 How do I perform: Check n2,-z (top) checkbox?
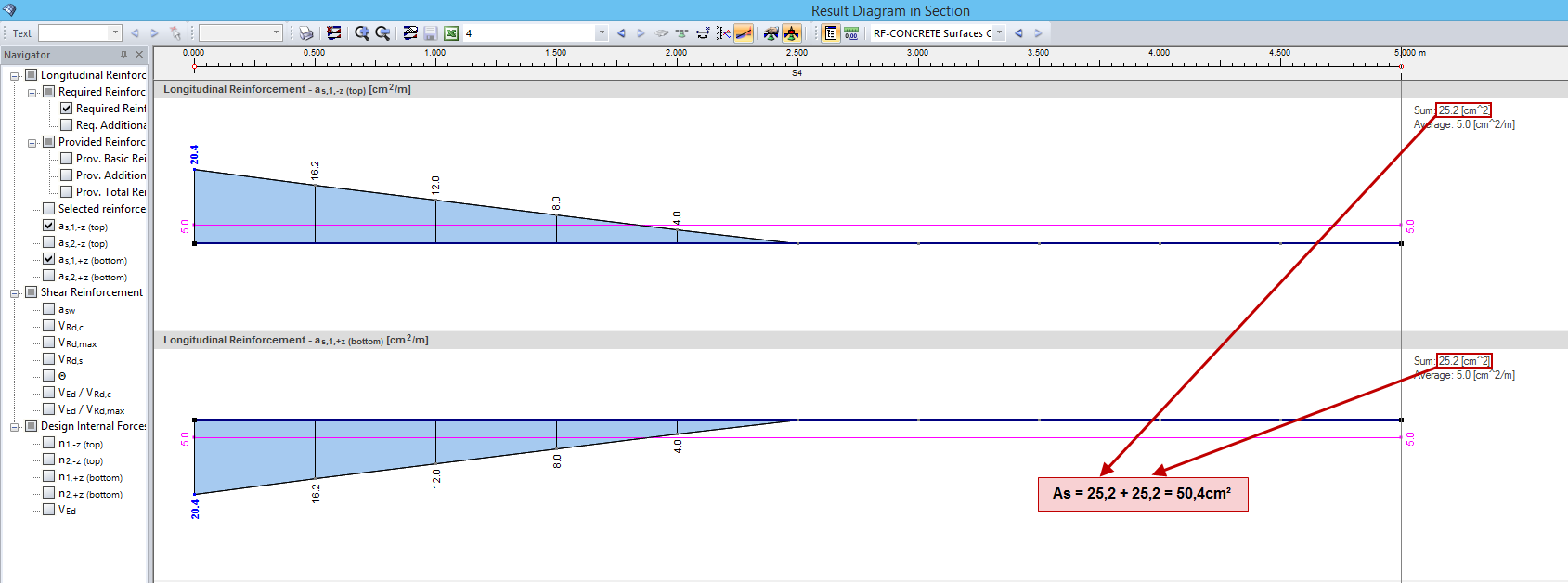point(49,460)
